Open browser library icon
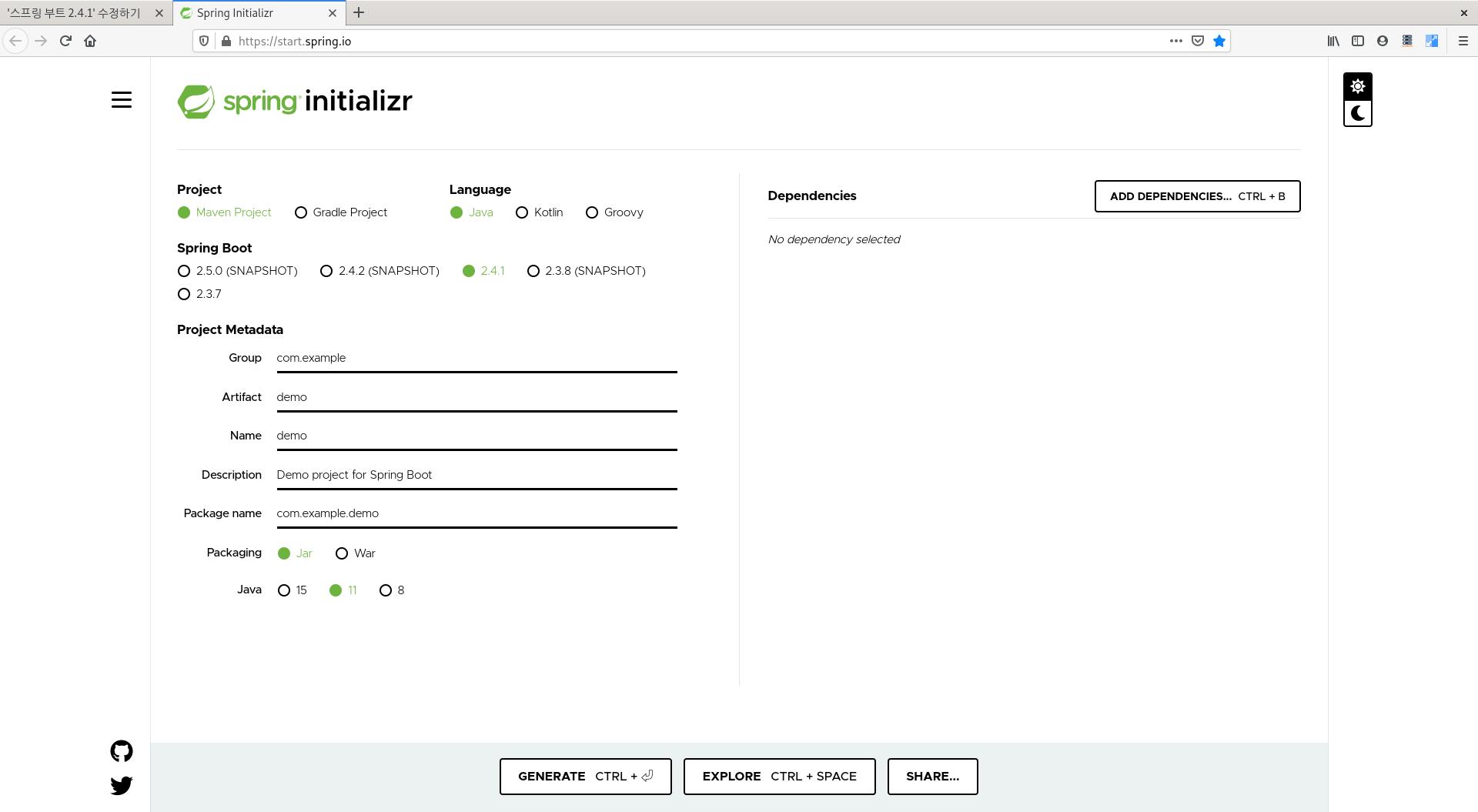Screen dimensions: 1478x812 coord(1333,41)
